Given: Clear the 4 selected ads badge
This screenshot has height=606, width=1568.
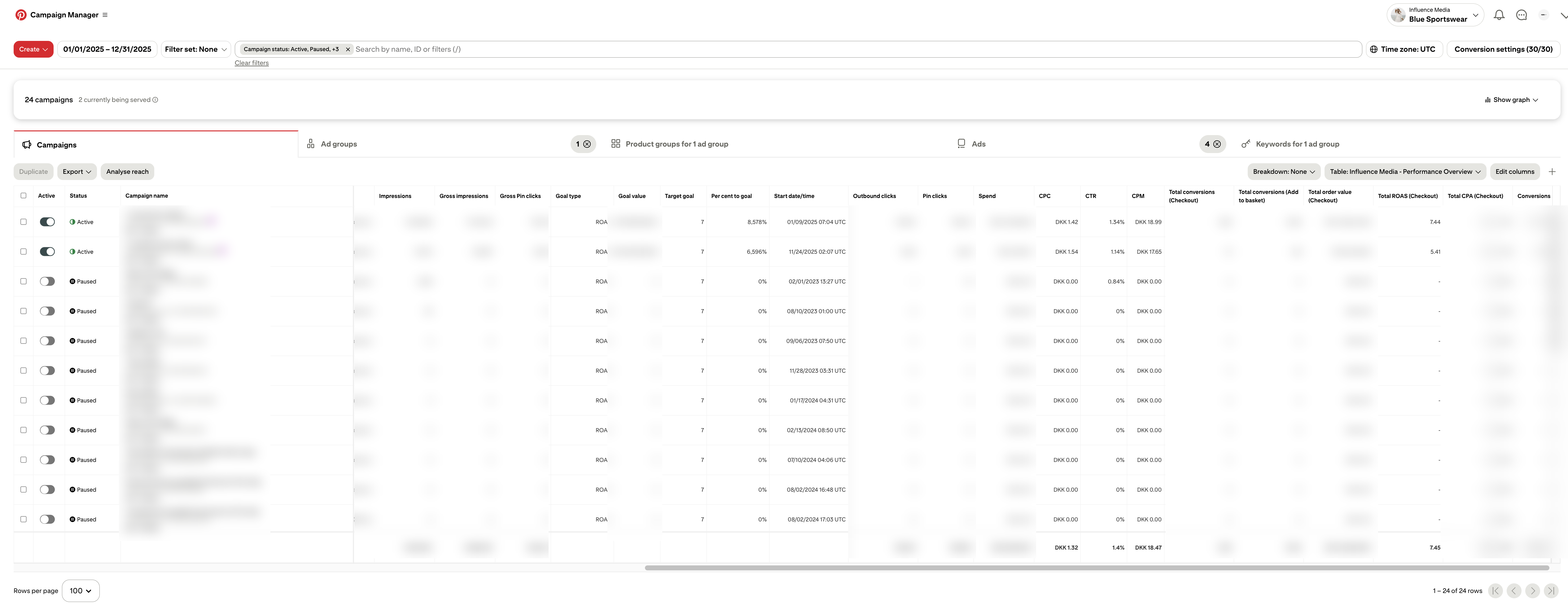Looking at the screenshot, I should (1217, 144).
